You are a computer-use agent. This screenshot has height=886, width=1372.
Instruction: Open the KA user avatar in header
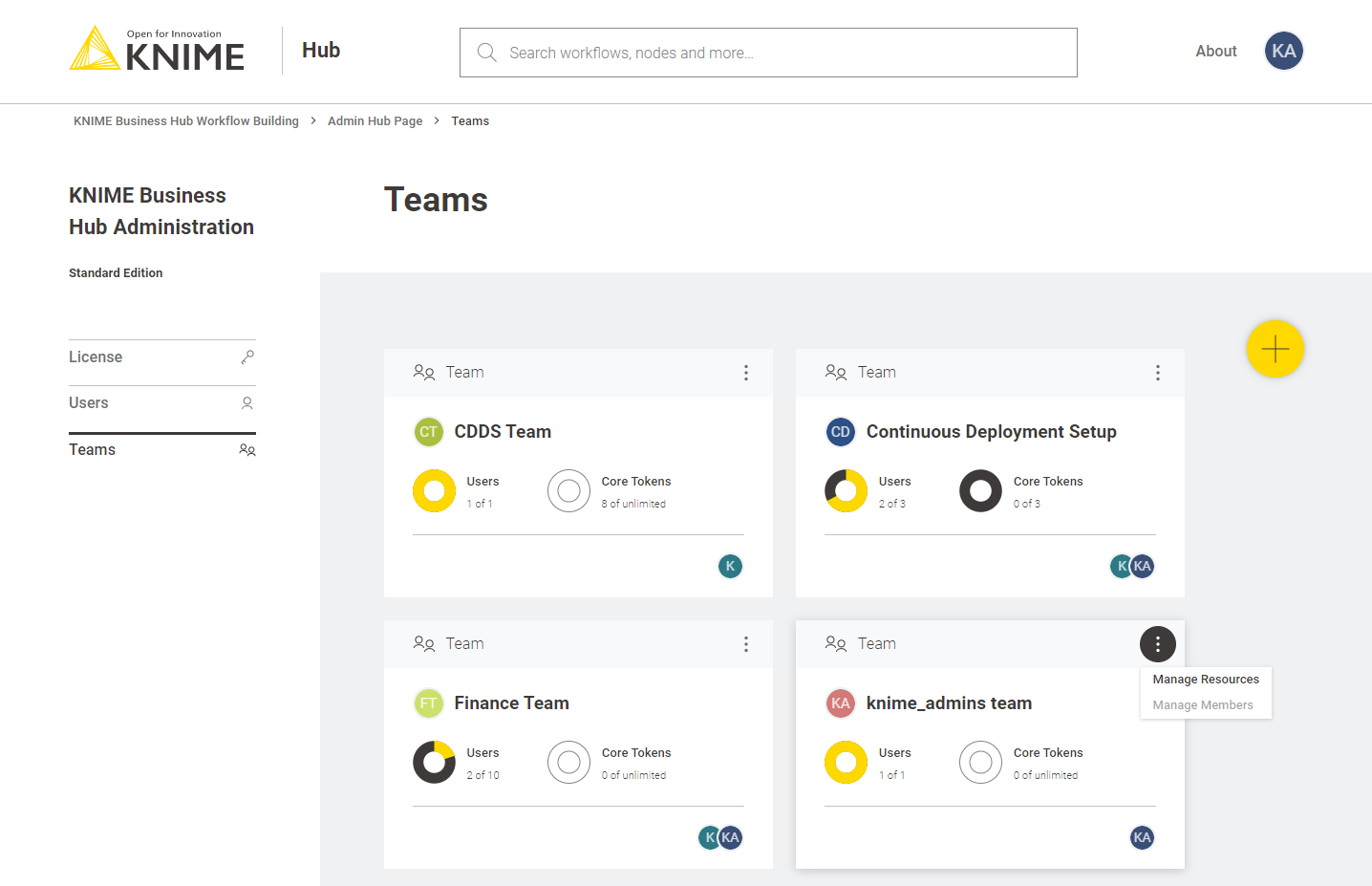tap(1283, 51)
